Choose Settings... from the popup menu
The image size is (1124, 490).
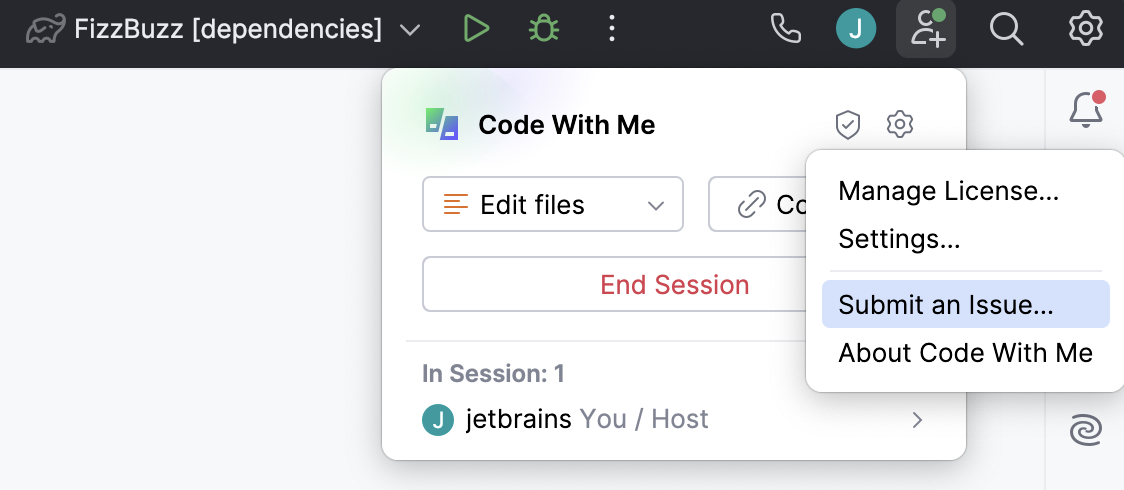(x=899, y=239)
